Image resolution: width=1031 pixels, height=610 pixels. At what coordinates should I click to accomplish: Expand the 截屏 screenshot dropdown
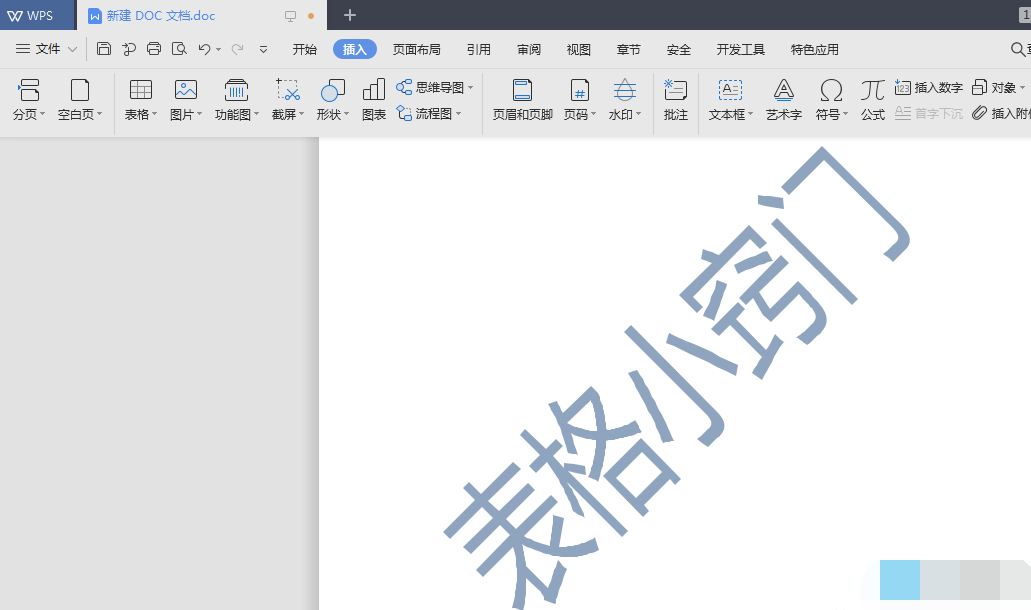302,115
